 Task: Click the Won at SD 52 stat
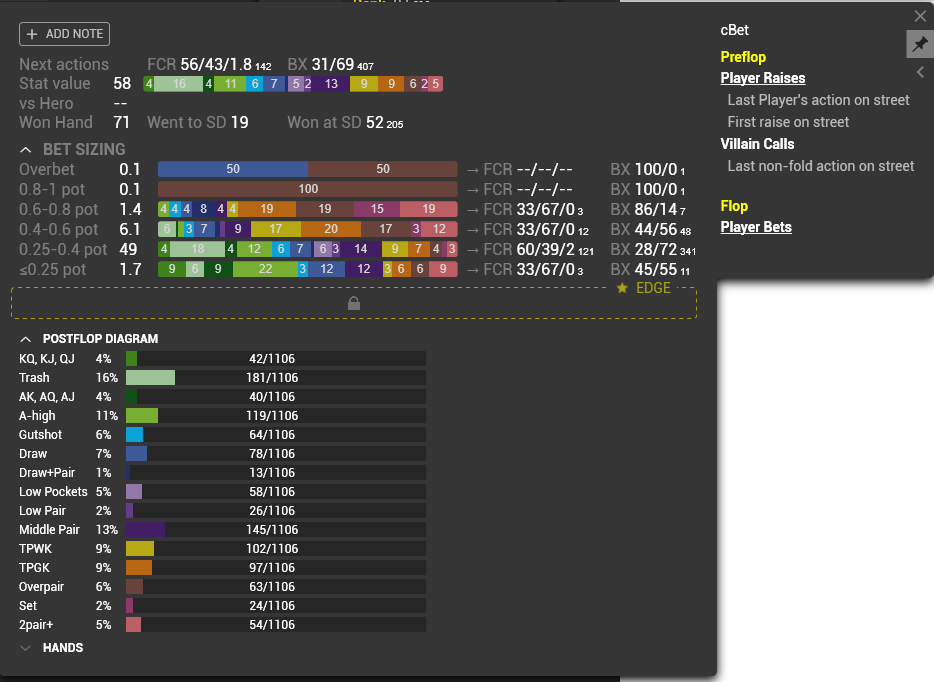(x=345, y=123)
